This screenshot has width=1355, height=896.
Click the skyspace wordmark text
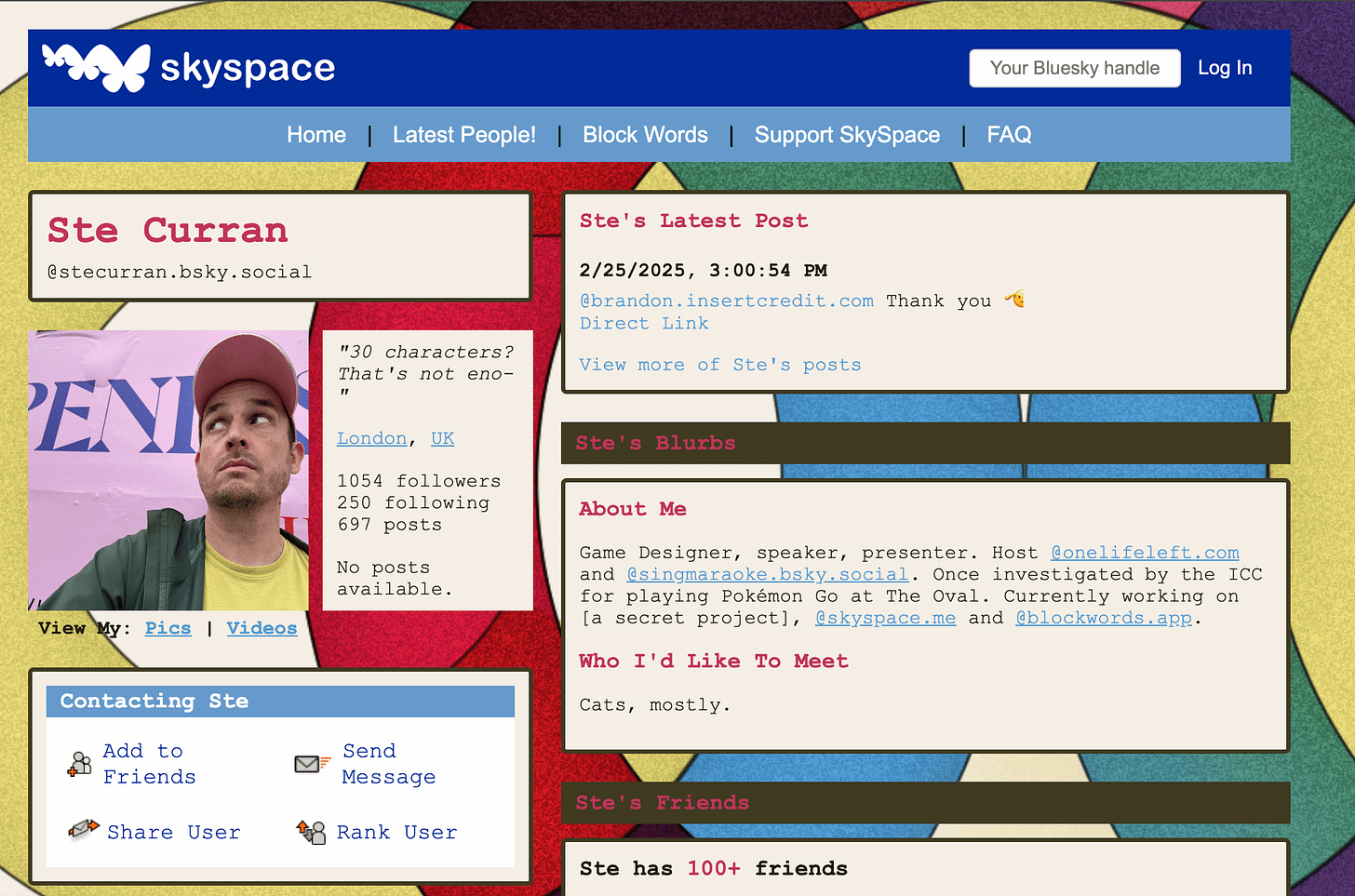tap(248, 68)
